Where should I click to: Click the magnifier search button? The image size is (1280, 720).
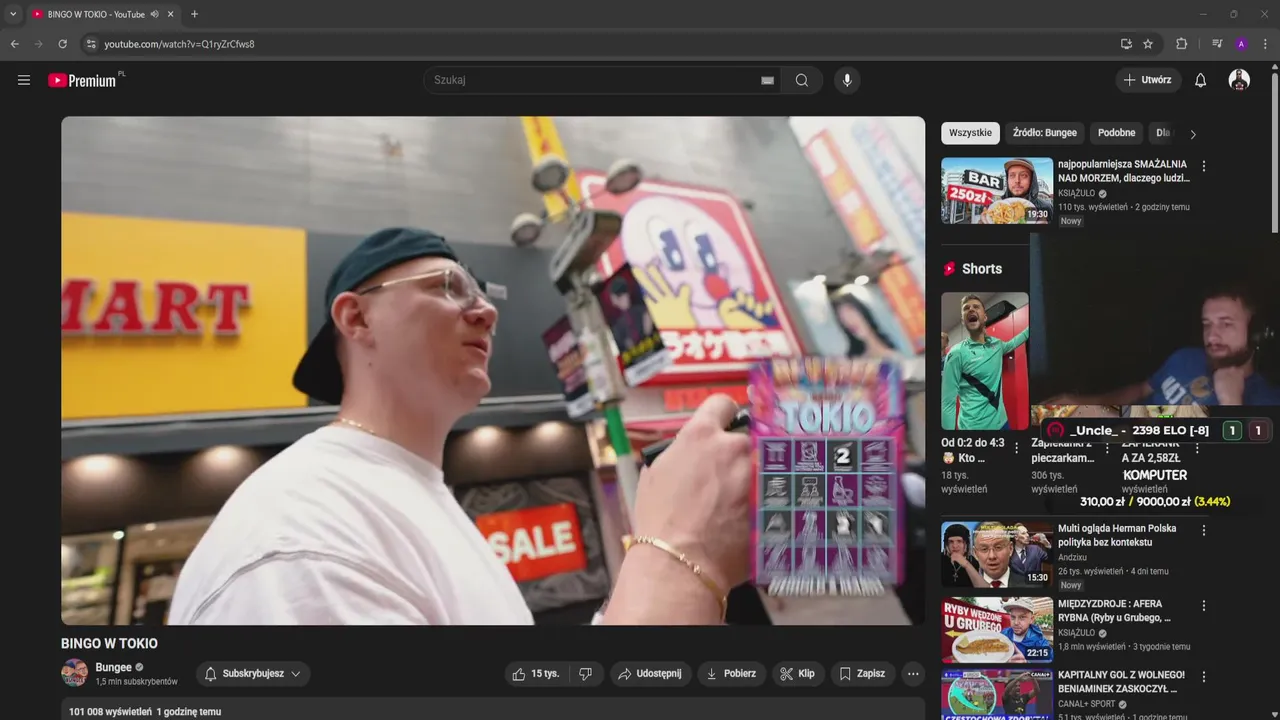coord(802,80)
